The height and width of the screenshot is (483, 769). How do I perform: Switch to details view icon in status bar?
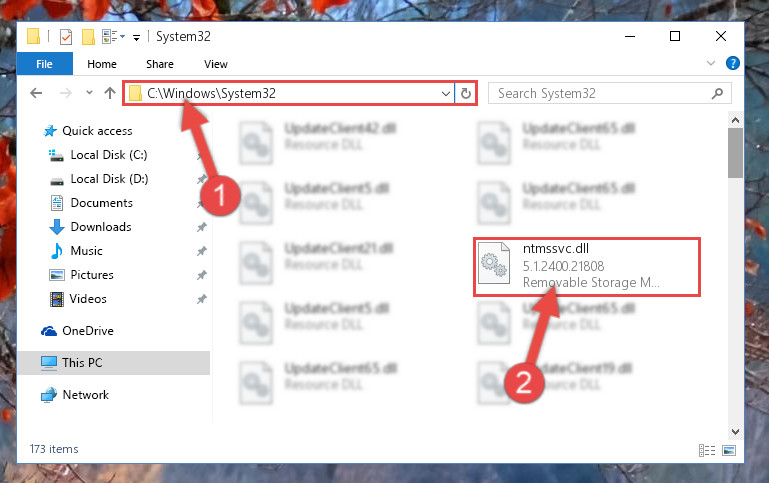click(707, 450)
